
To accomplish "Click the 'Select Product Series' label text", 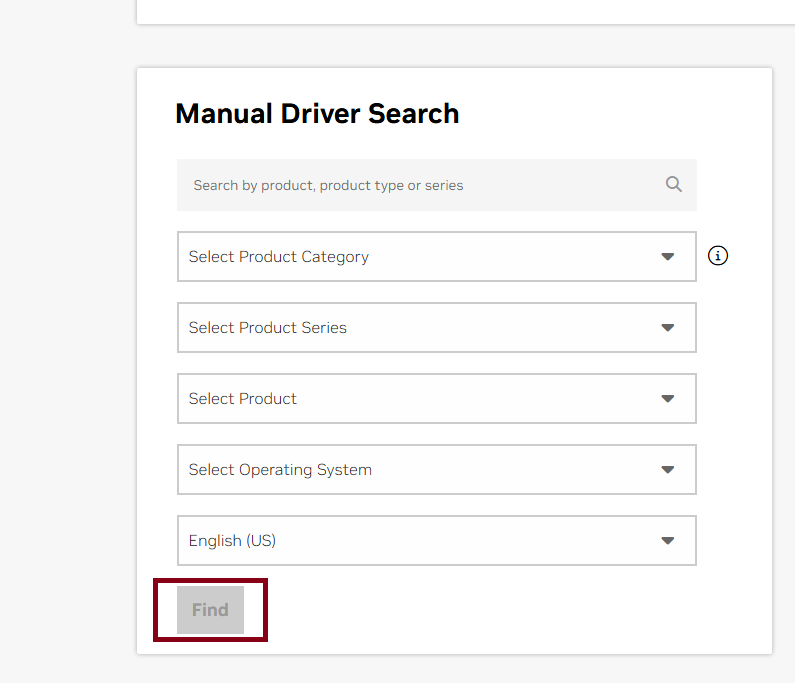I will click(268, 328).
